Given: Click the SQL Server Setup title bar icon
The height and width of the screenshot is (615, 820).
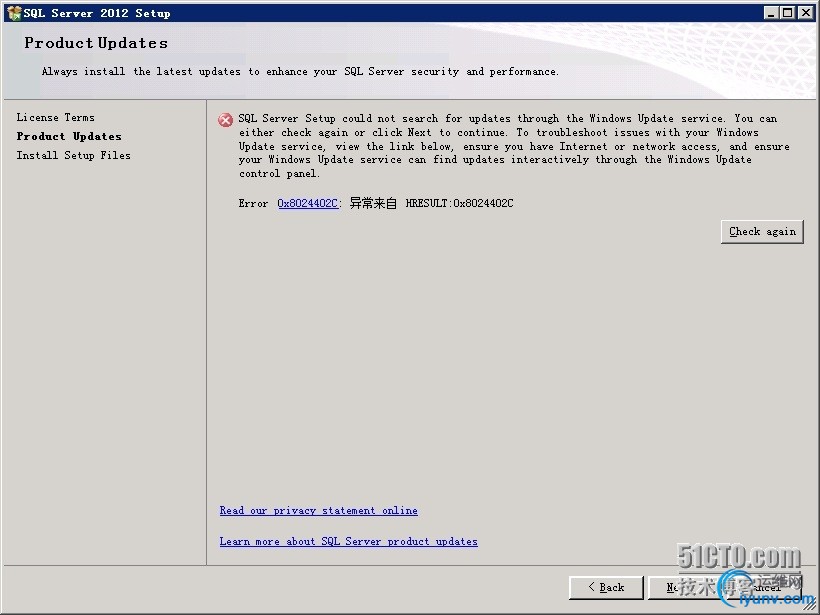Looking at the screenshot, I should (x=14, y=13).
